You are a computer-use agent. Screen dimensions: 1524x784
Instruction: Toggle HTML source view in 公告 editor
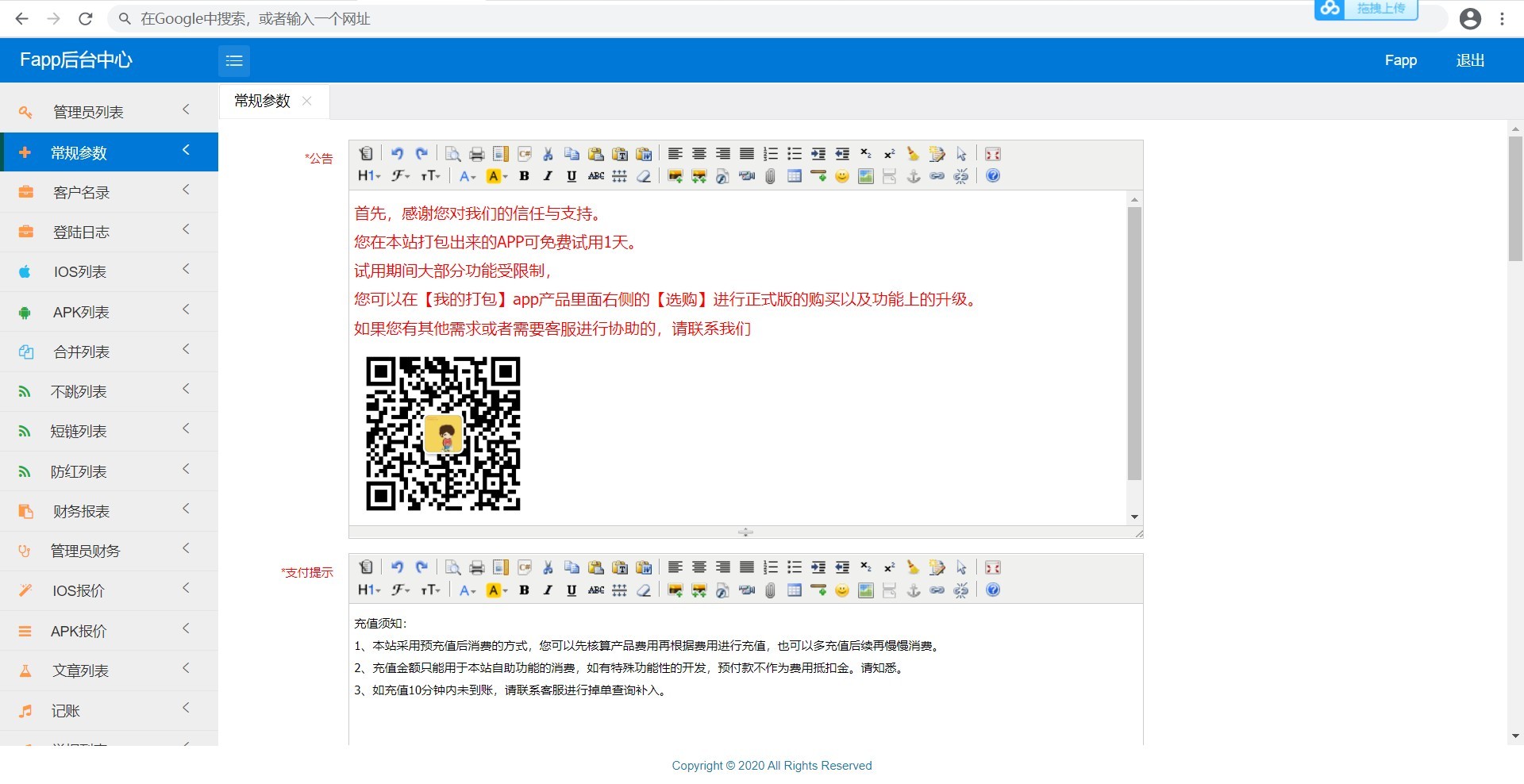click(x=366, y=154)
